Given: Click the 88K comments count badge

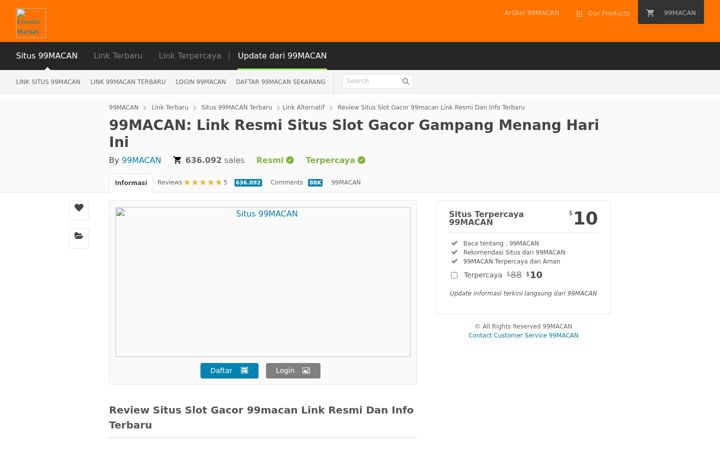Looking at the screenshot, I should 315,183.
